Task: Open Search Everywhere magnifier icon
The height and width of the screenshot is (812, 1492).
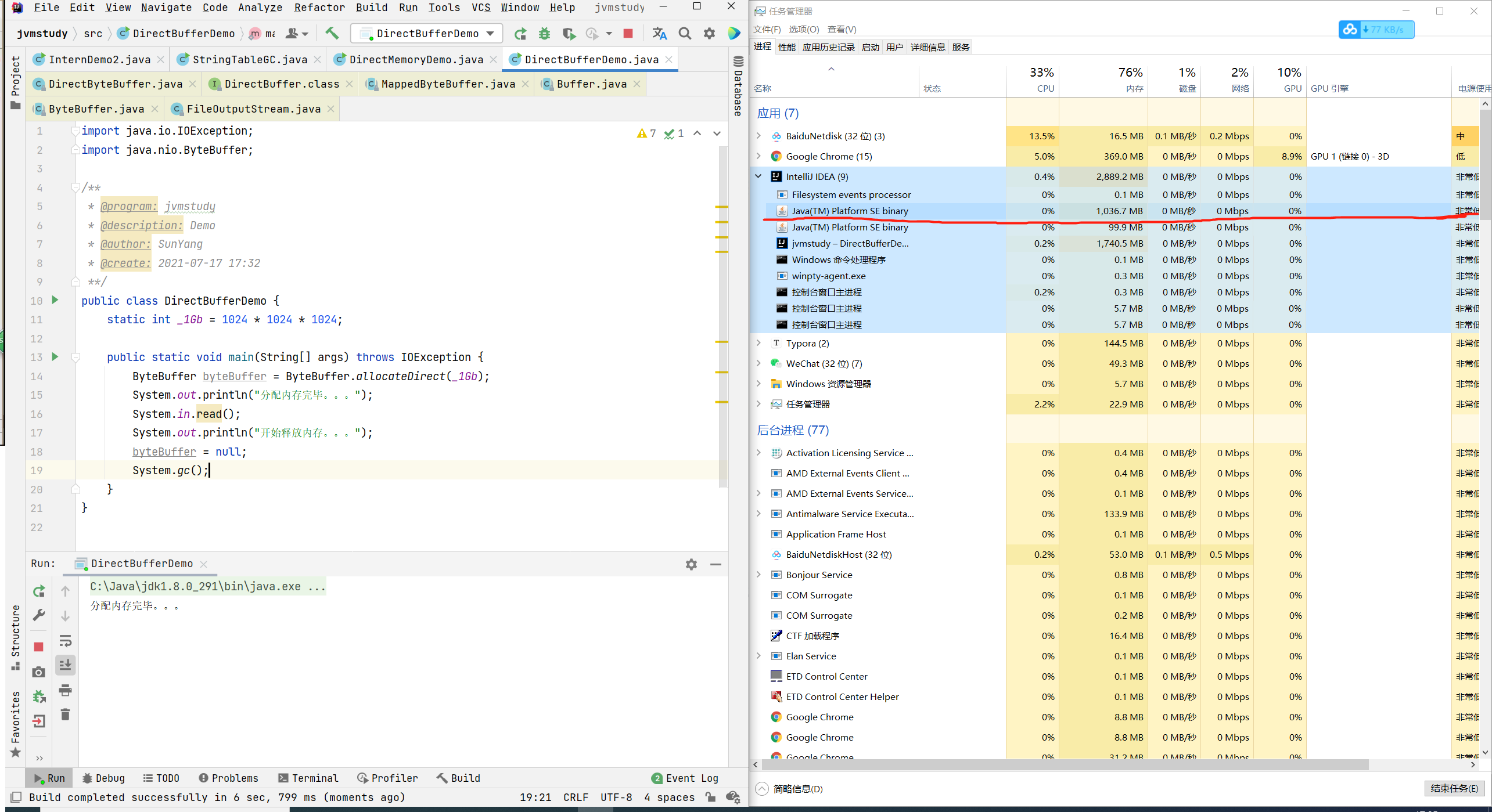Action: pyautogui.click(x=685, y=34)
